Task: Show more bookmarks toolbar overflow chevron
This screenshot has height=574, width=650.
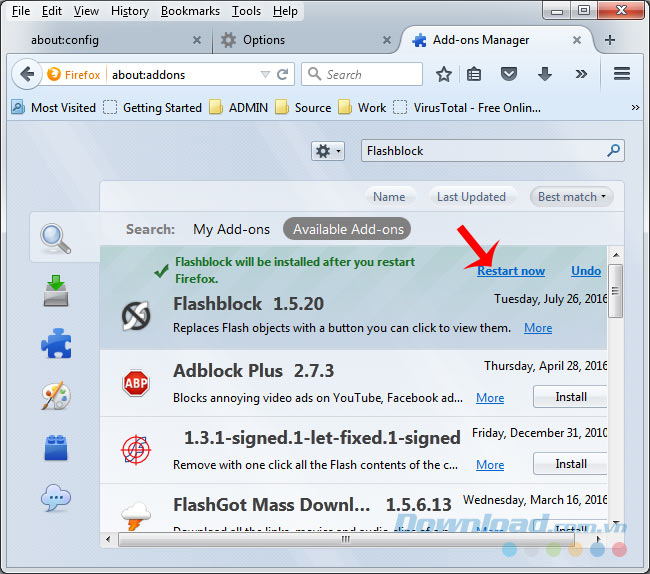Action: point(635,108)
